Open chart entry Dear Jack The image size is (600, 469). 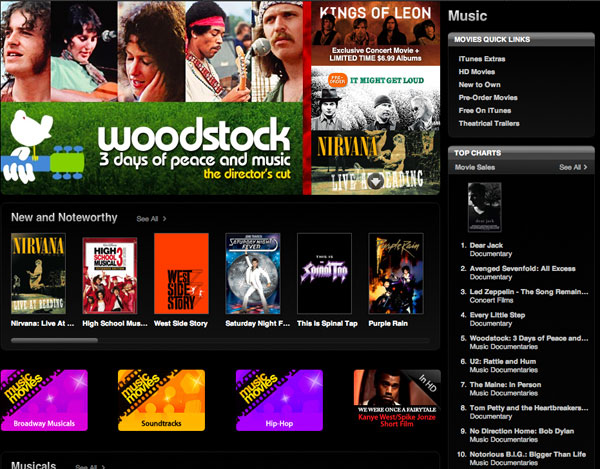pyautogui.click(x=486, y=245)
